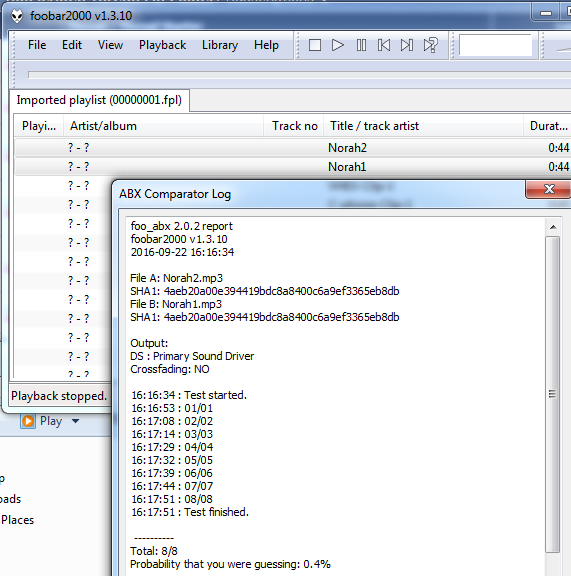Click the 'DS : Primary Sound Driver' line
The height and width of the screenshot is (576, 571).
192,356
